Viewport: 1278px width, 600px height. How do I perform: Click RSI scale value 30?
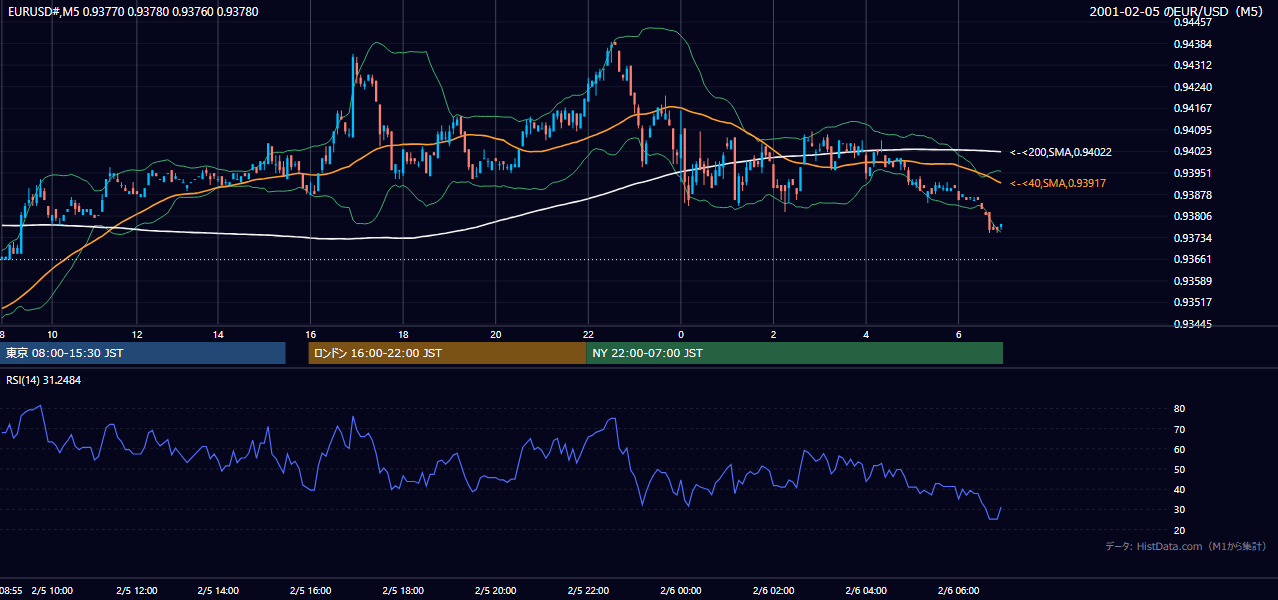click(x=1180, y=510)
